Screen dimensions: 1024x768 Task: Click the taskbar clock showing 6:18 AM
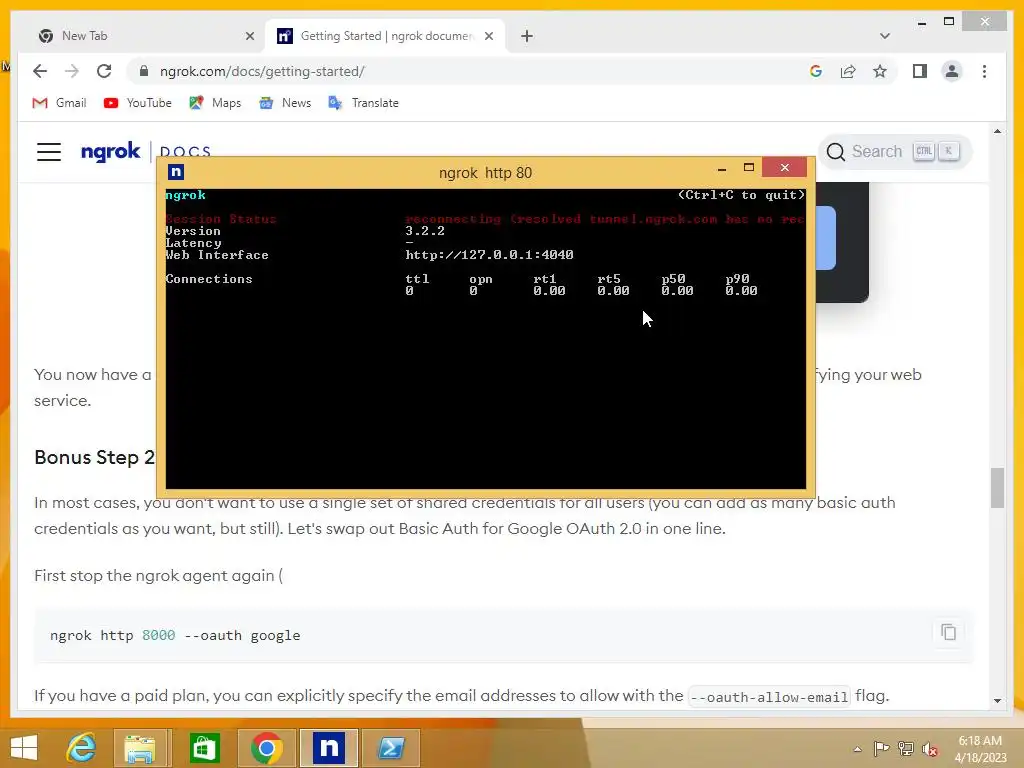tap(980, 749)
